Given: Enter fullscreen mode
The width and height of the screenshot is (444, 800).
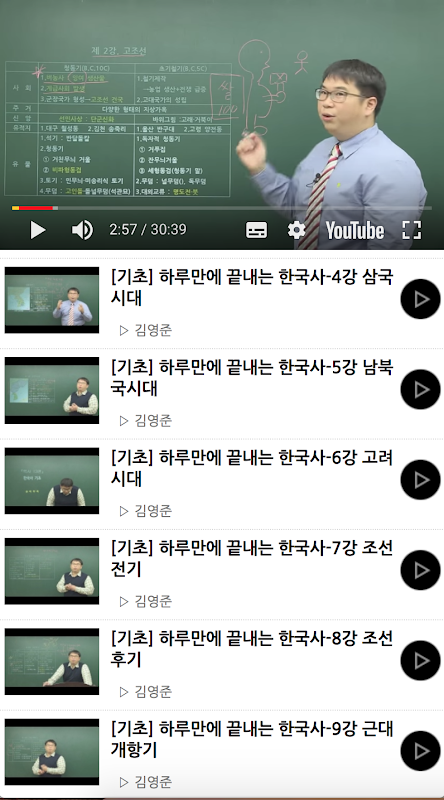Looking at the screenshot, I should click(411, 230).
